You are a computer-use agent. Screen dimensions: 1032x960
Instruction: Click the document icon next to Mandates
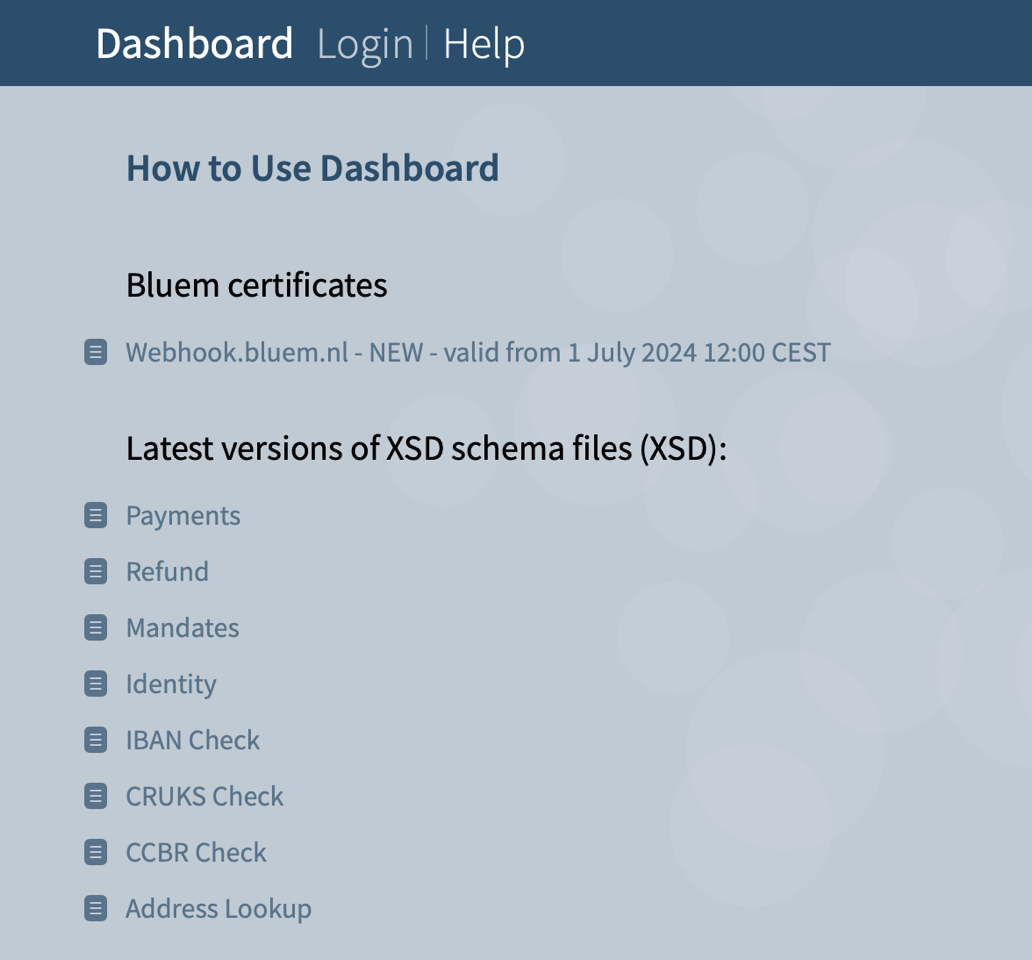coord(95,628)
